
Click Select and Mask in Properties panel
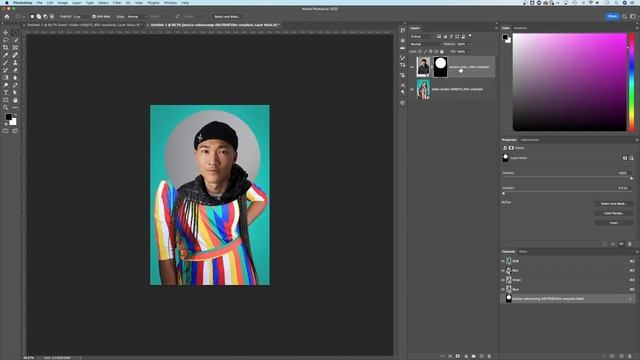tap(613, 204)
